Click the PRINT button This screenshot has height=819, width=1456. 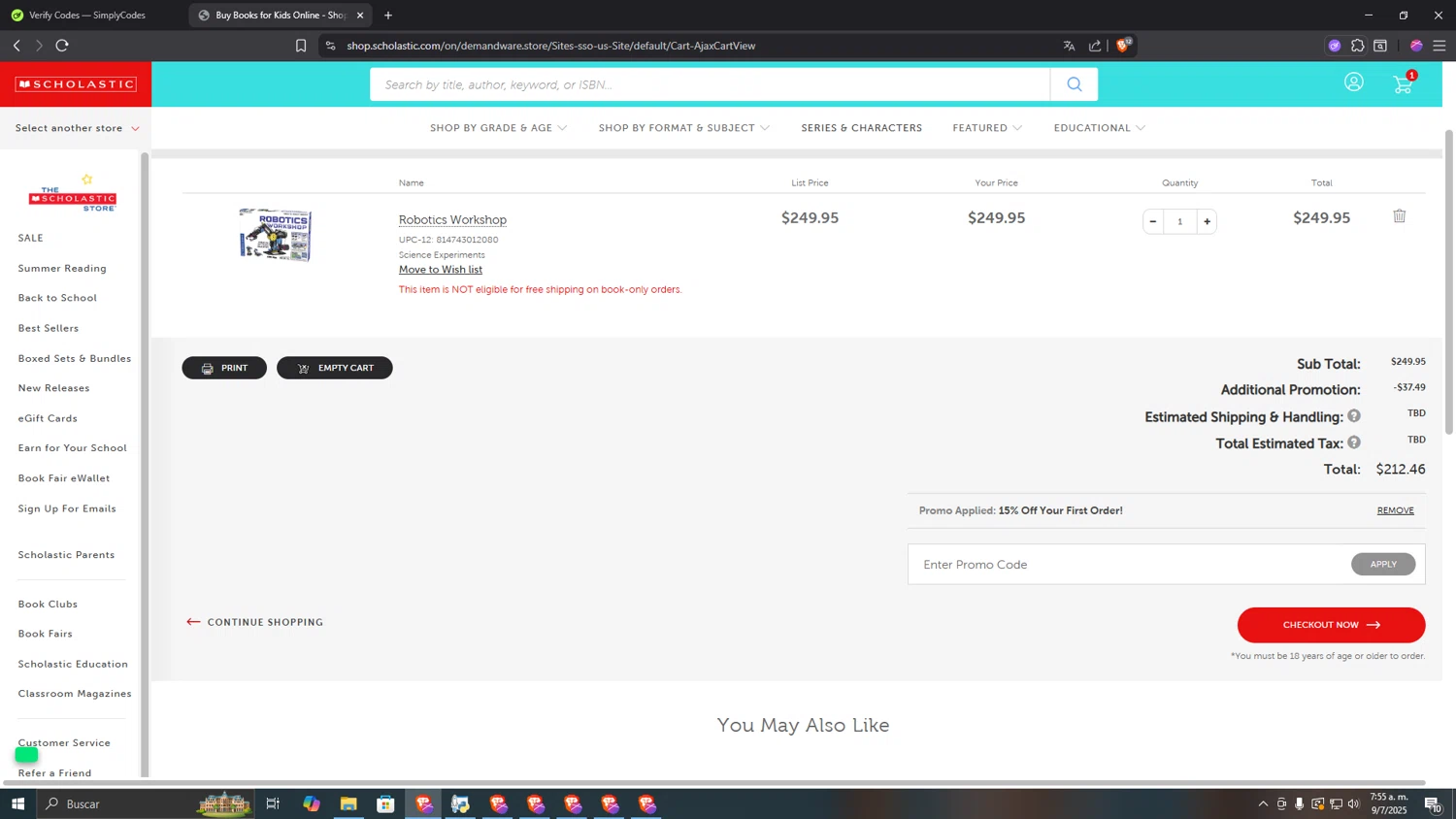point(224,368)
